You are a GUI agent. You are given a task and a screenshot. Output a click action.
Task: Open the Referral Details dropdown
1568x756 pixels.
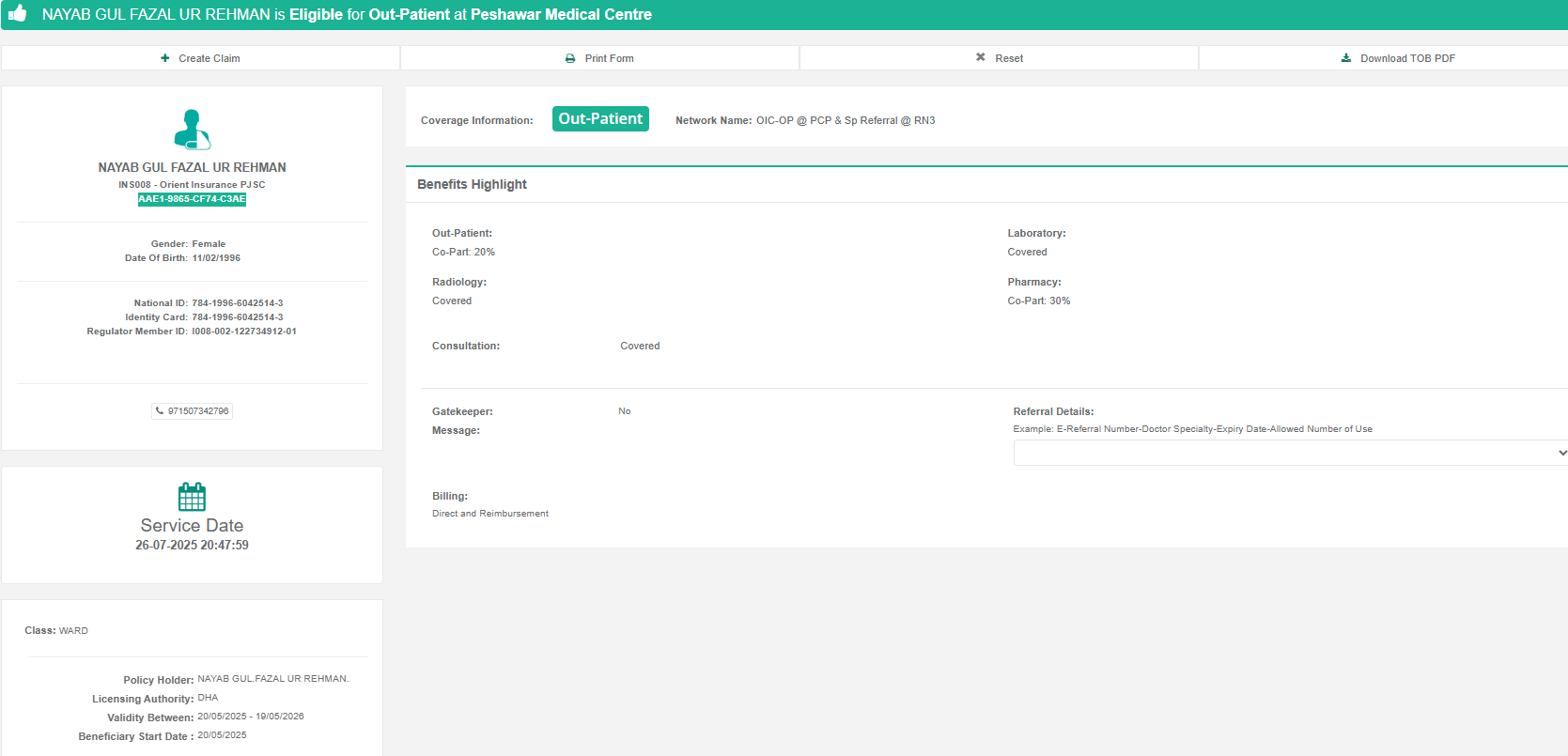tap(1287, 453)
